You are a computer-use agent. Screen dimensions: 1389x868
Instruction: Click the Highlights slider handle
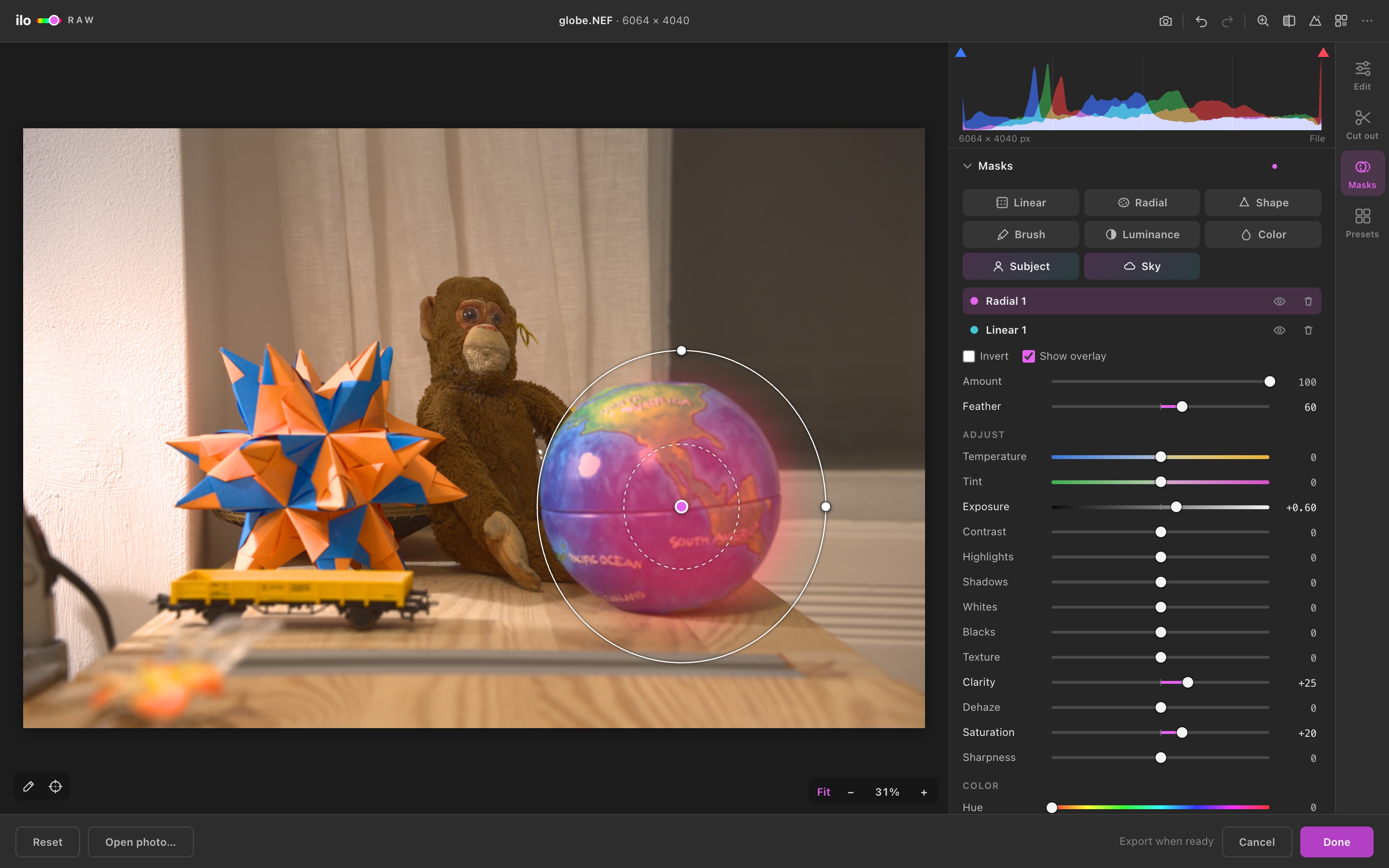click(1160, 557)
